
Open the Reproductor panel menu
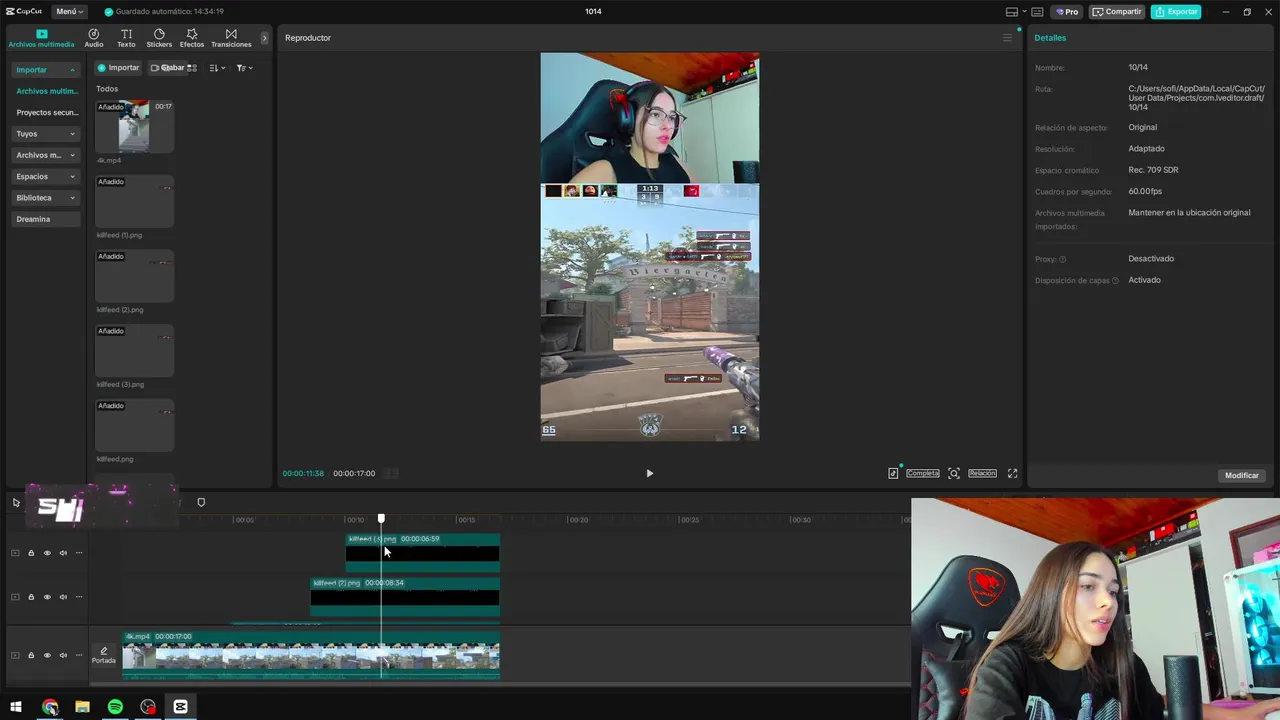point(1007,38)
